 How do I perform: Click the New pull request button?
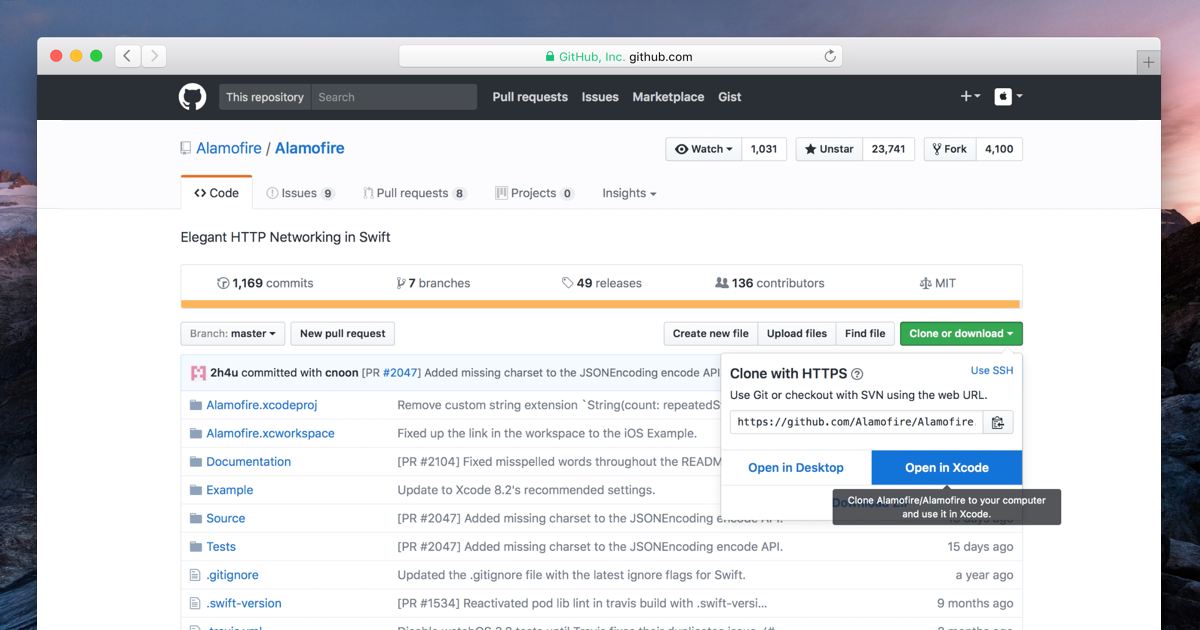coord(342,334)
